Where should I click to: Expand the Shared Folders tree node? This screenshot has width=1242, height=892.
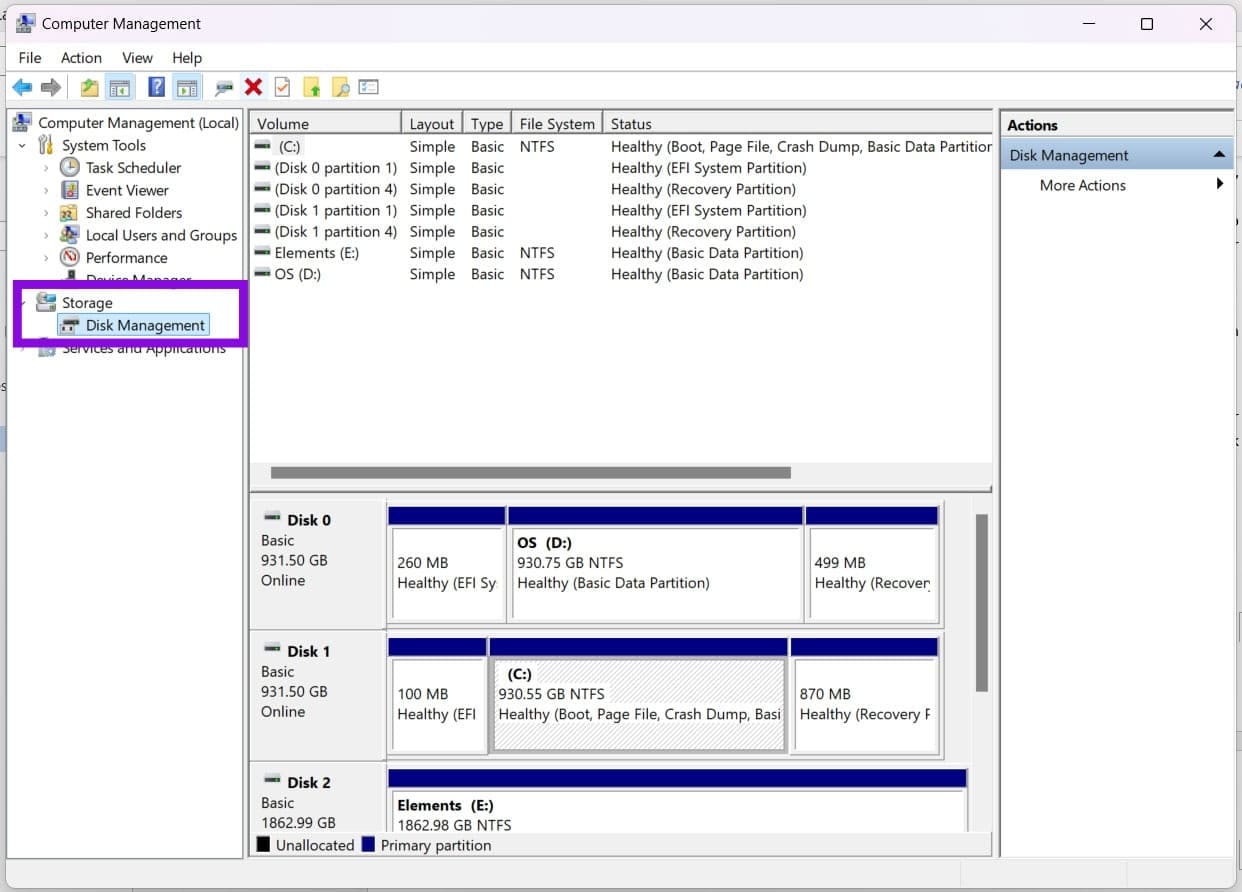[x=46, y=213]
